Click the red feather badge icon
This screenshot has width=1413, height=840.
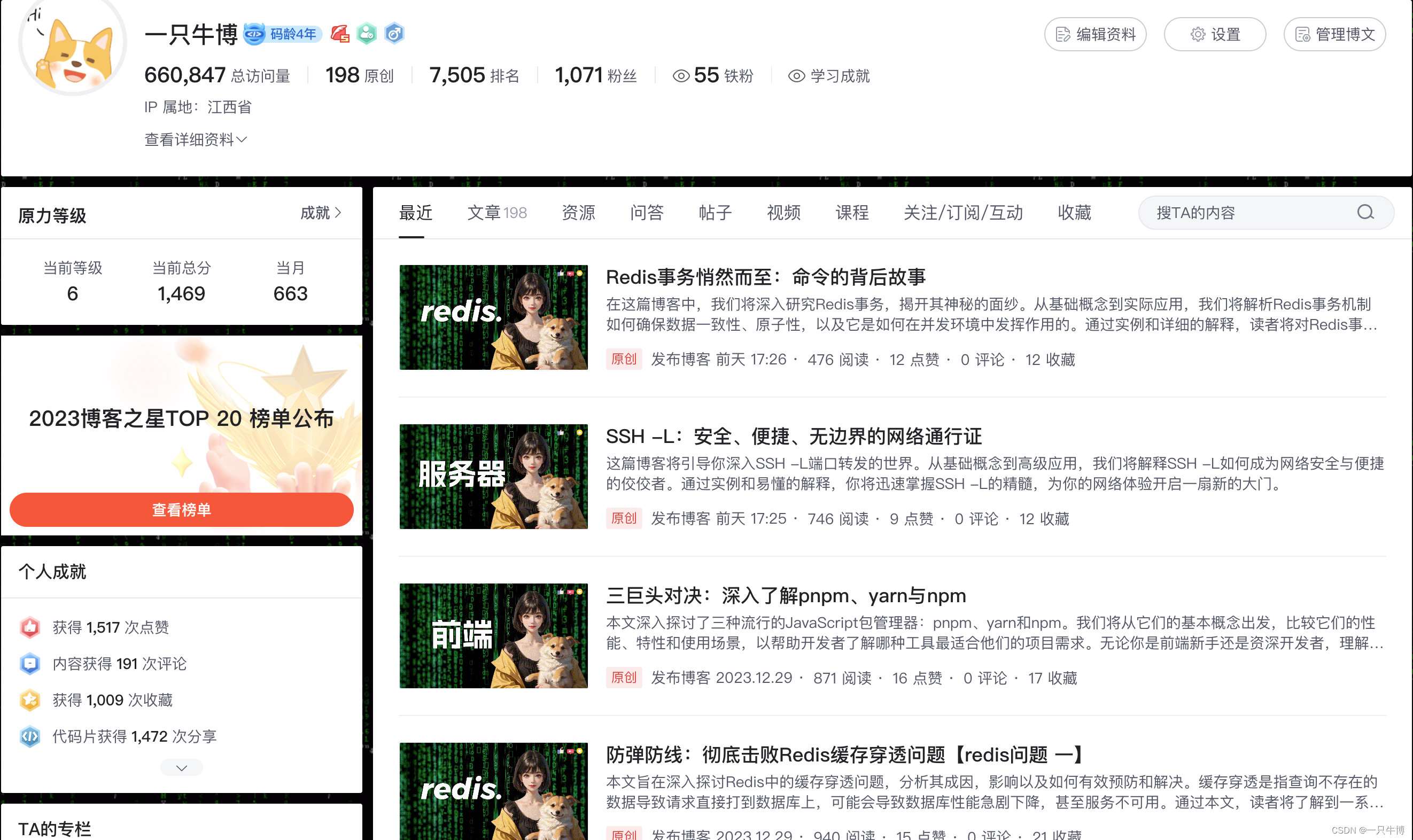340,34
